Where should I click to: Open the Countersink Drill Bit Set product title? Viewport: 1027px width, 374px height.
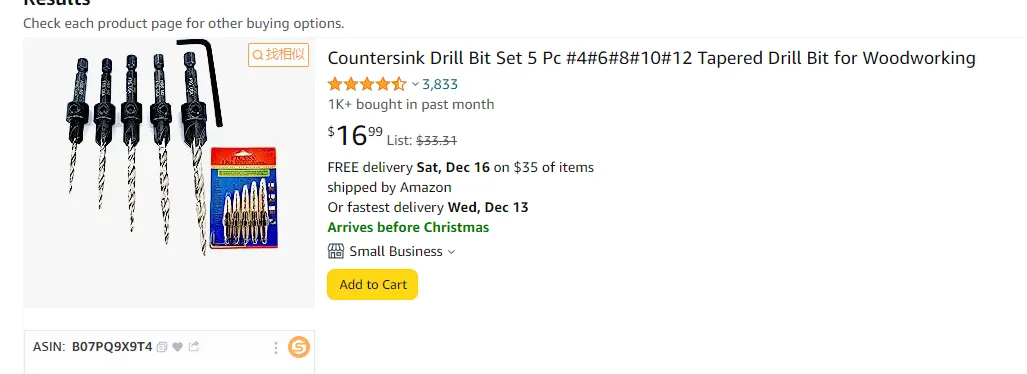tap(651, 58)
